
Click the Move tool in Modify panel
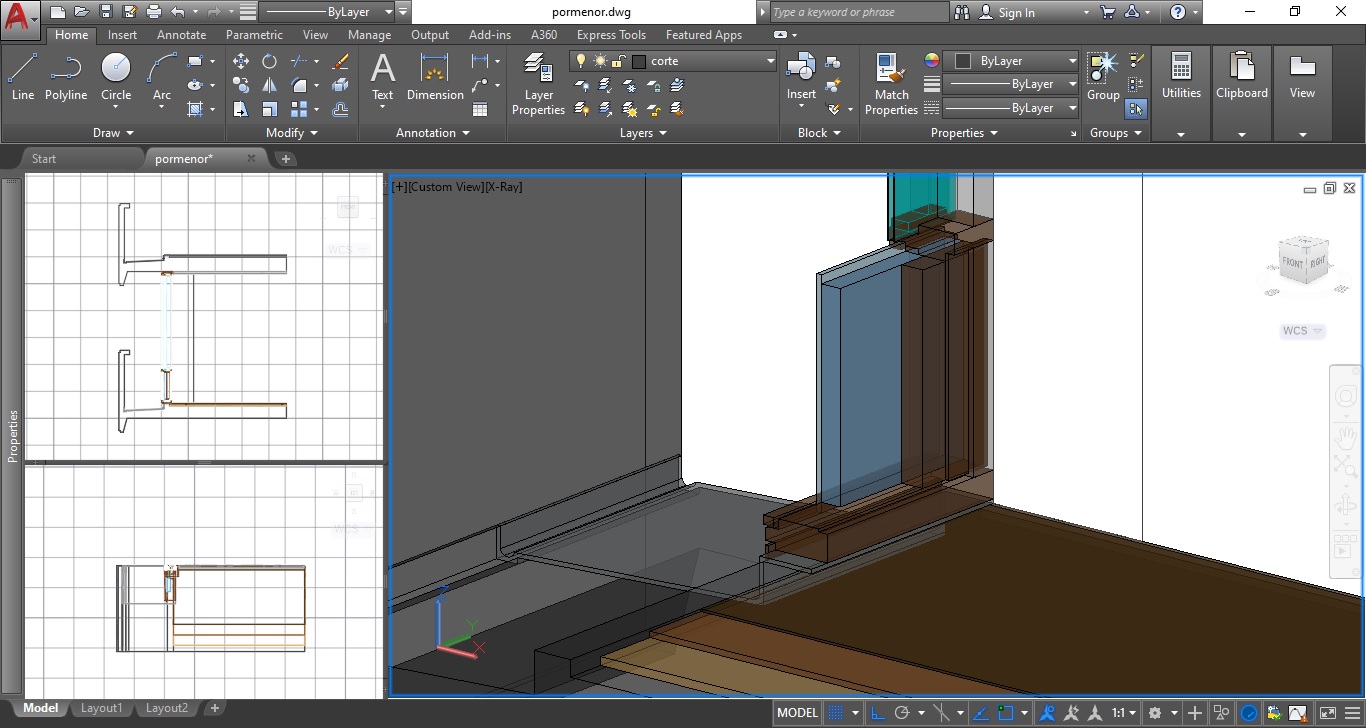241,61
